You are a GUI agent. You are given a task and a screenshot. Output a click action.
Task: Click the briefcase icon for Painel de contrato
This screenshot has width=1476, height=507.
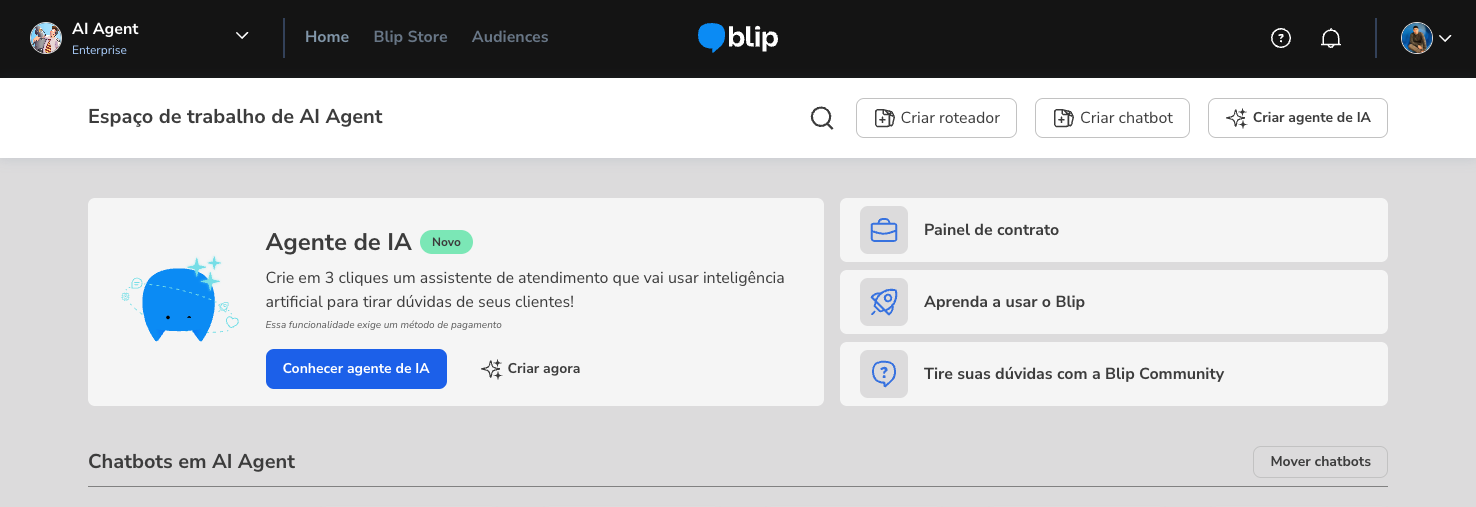pyautogui.click(x=884, y=230)
